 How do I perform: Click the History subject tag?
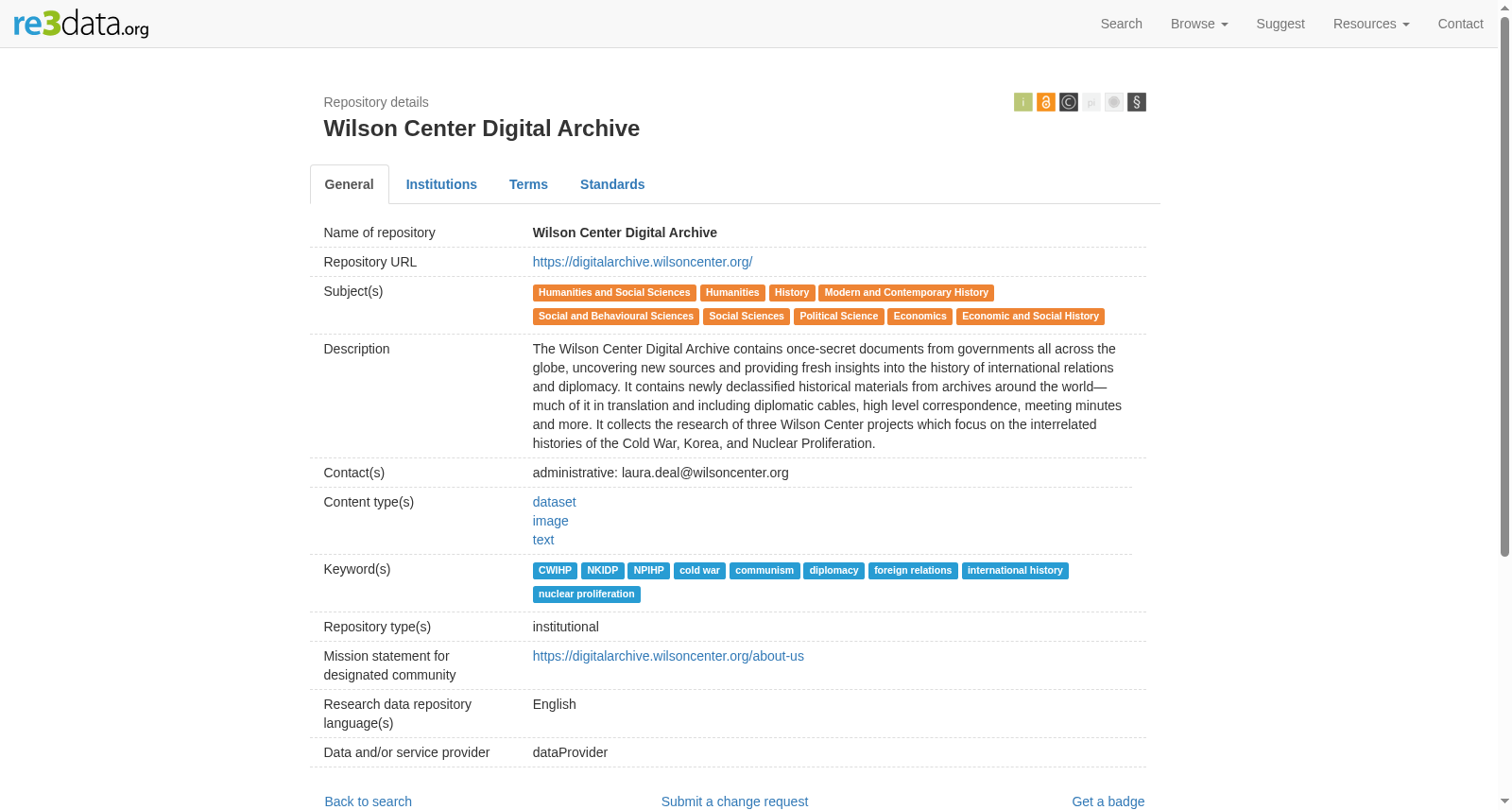(x=792, y=293)
